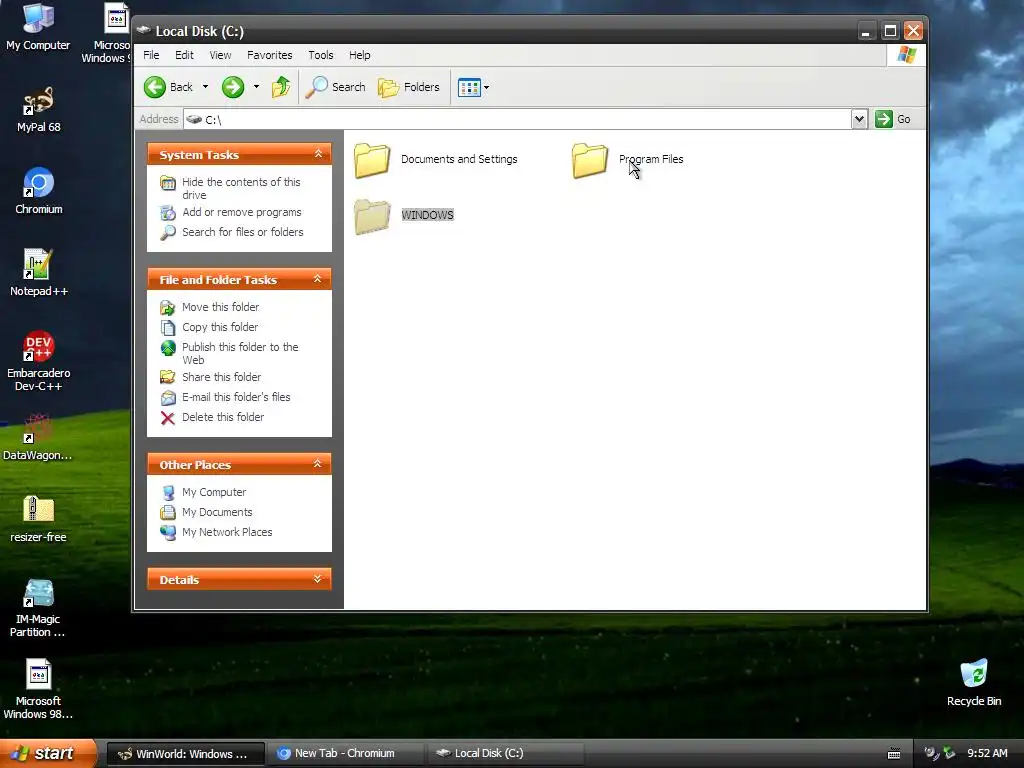The height and width of the screenshot is (768, 1024).
Task: Open the Tools menu
Action: pos(321,55)
